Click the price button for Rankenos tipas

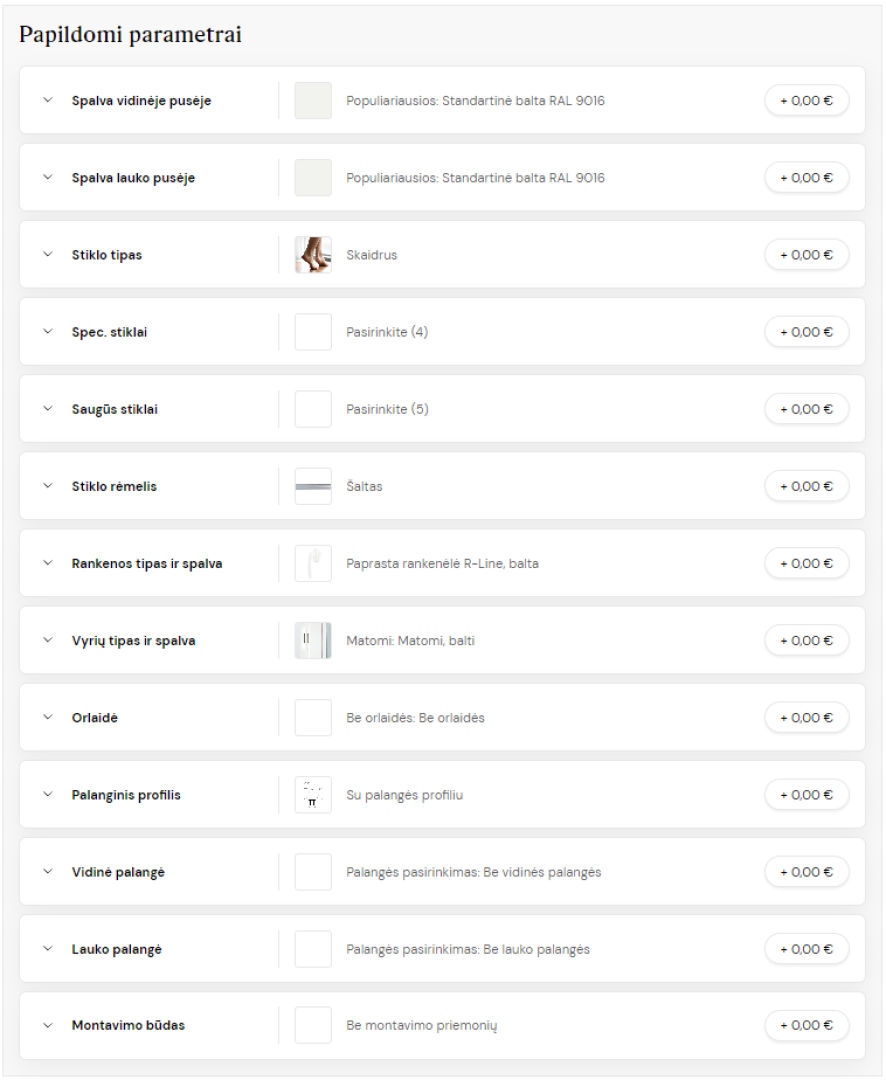click(x=806, y=563)
